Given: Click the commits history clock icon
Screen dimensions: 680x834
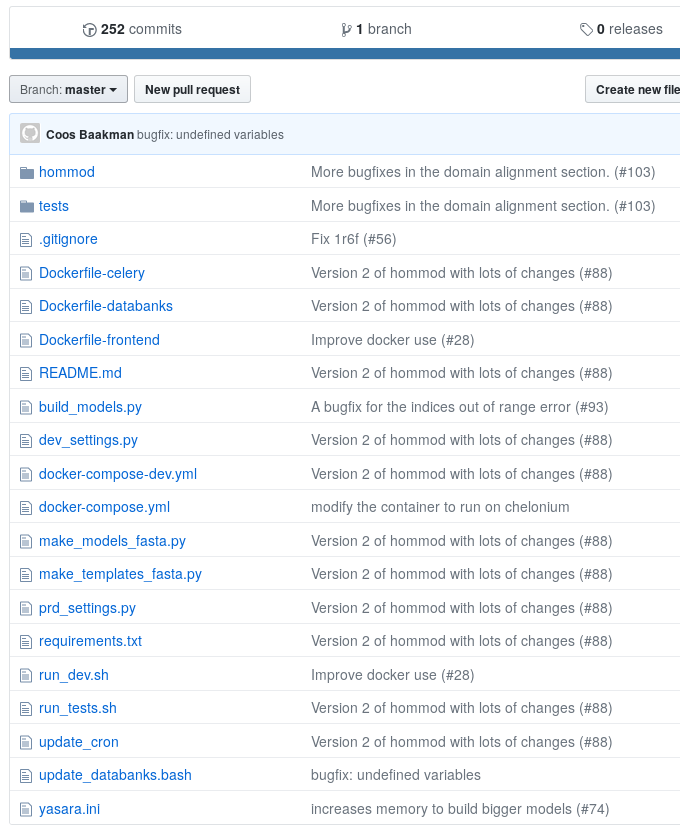Looking at the screenshot, I should (89, 30).
